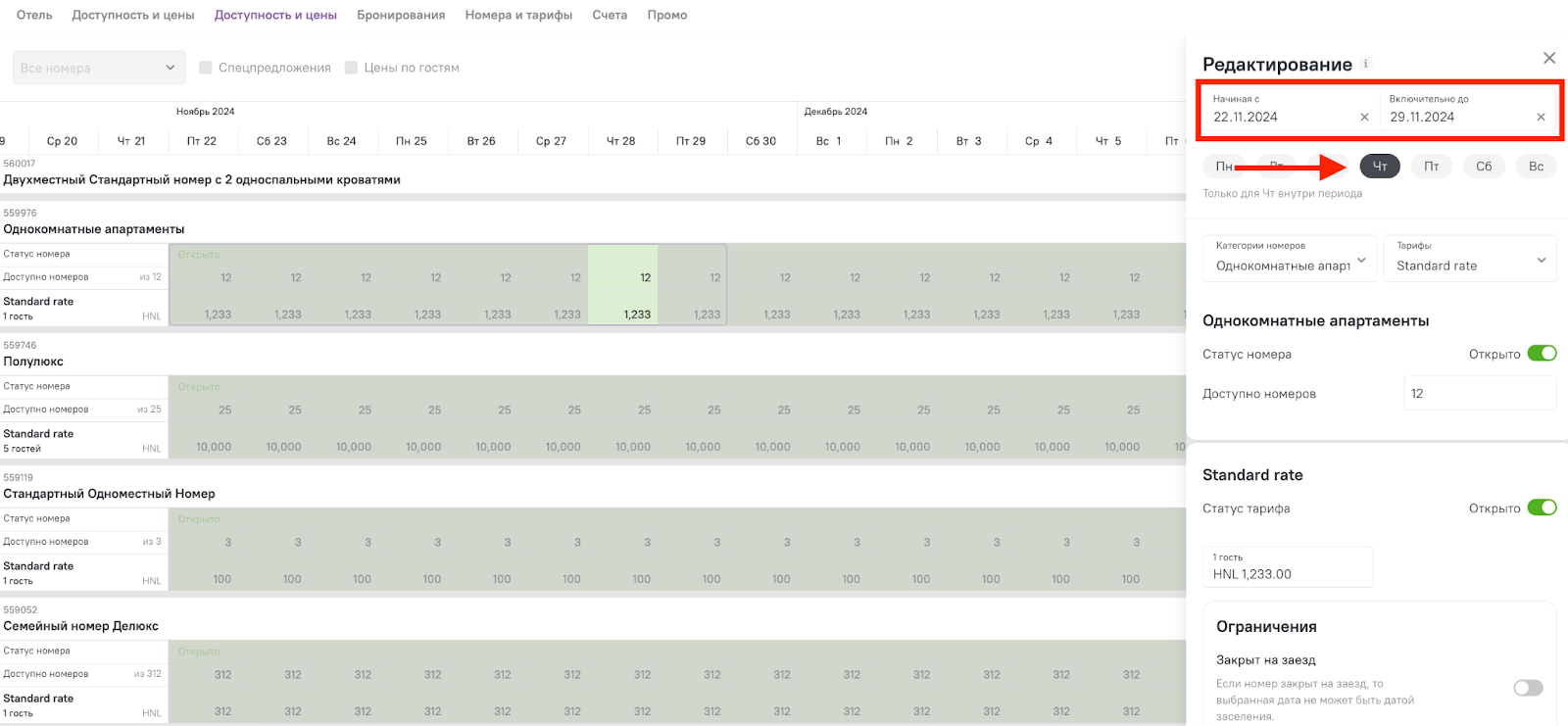
Task: Open Тарифы dropdown
Action: coord(1470,259)
